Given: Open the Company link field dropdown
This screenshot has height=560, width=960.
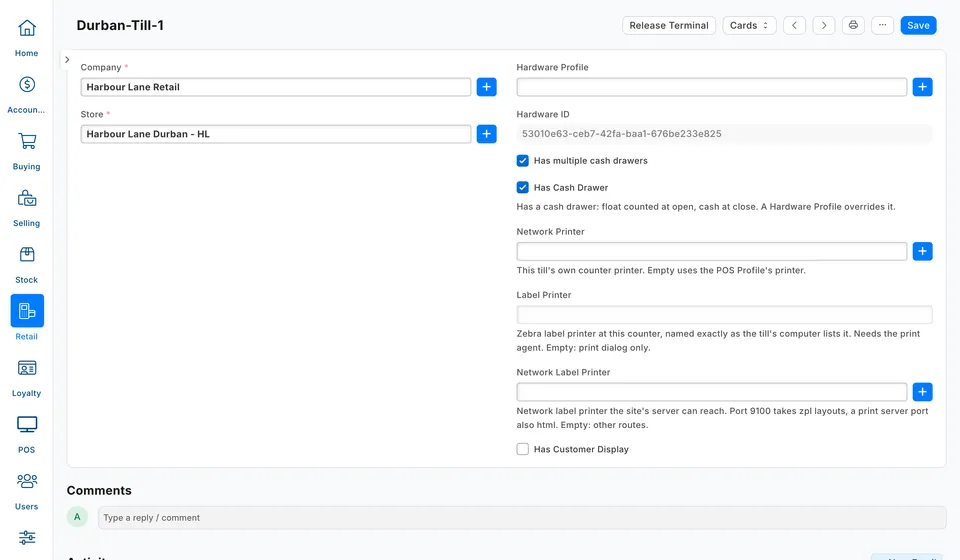Looking at the screenshot, I should pos(276,87).
